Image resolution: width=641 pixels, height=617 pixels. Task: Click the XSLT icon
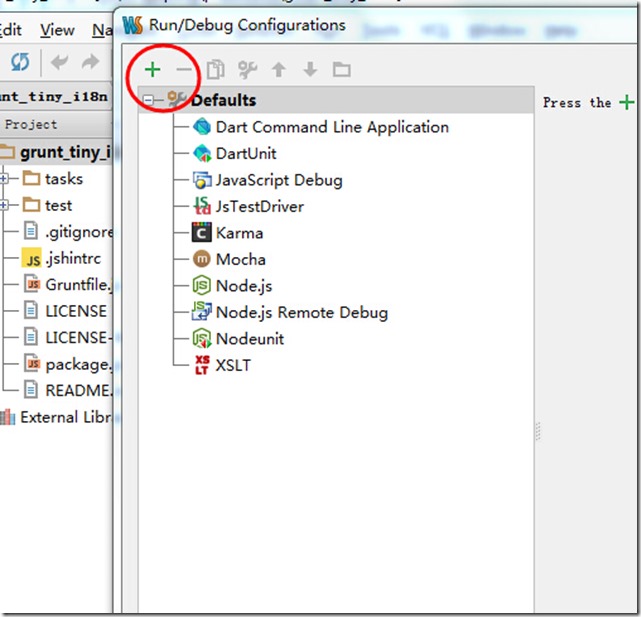(x=202, y=365)
